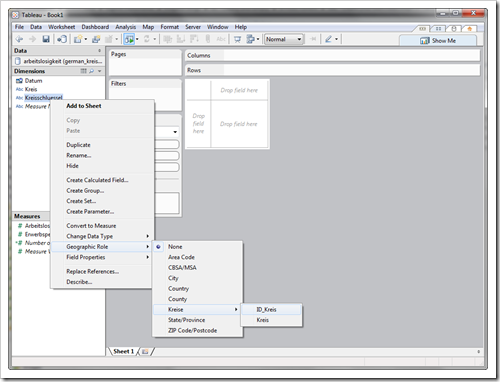500x382 pixels.
Task: Click the Presentation Mode icon
Action: tap(237, 40)
